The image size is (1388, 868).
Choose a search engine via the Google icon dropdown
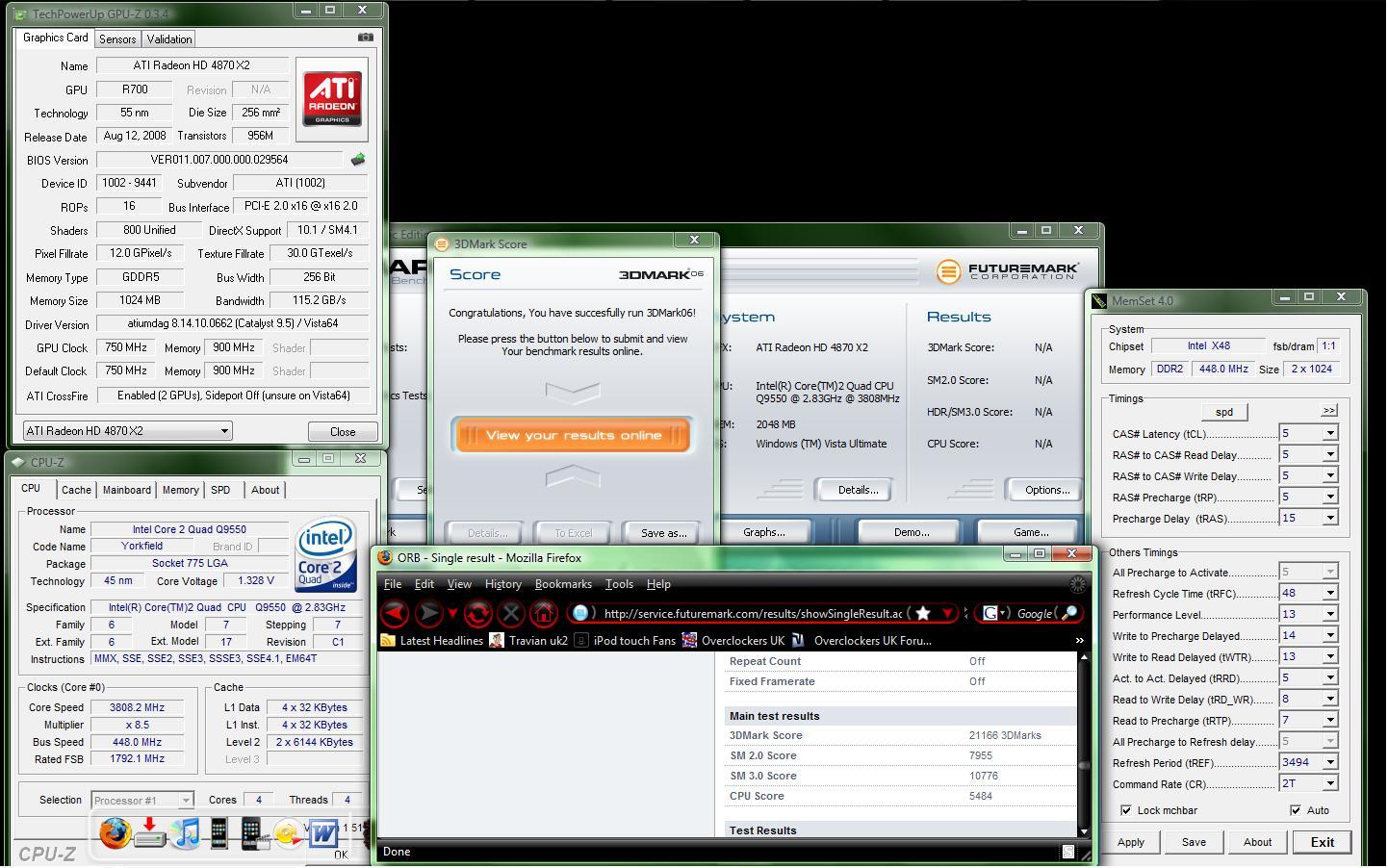(994, 613)
